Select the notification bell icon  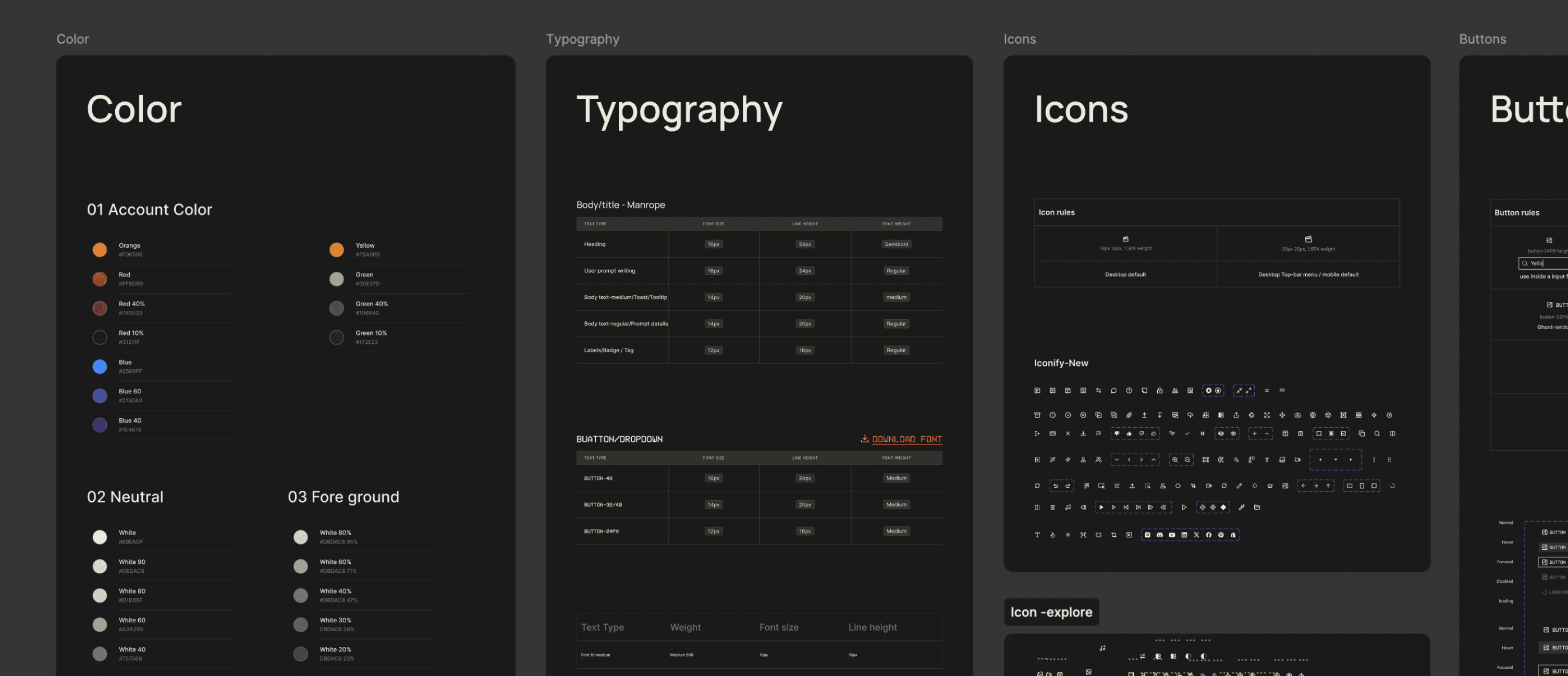click(x=1255, y=486)
